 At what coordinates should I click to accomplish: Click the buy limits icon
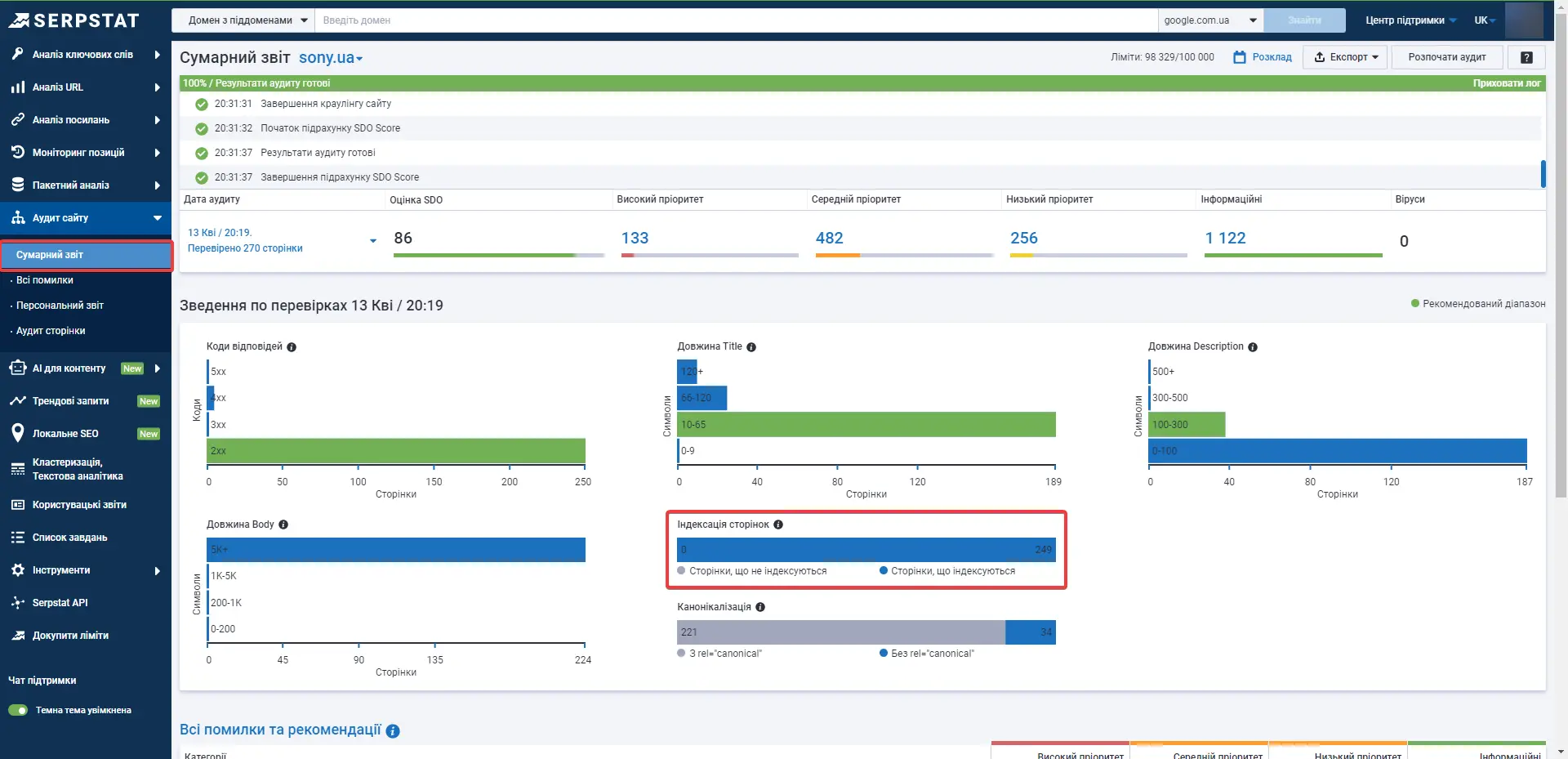(17, 636)
